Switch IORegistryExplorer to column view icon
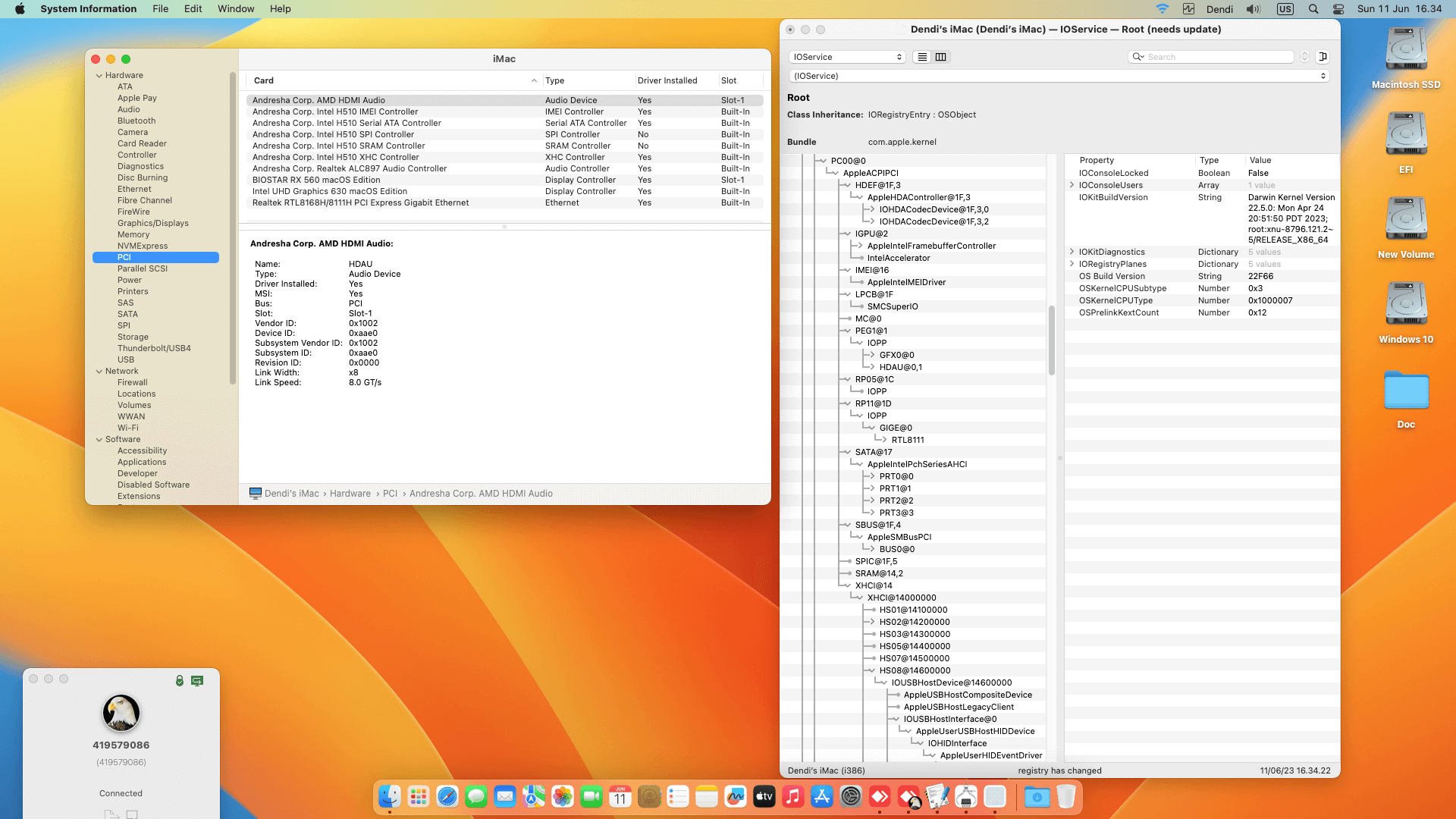1456x819 pixels. [x=941, y=57]
